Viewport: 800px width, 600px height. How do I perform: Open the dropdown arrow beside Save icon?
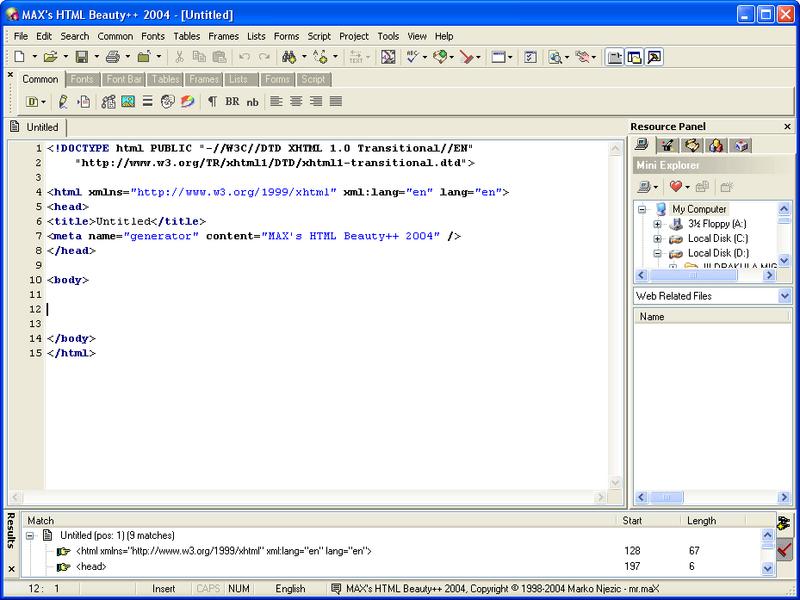(96, 57)
